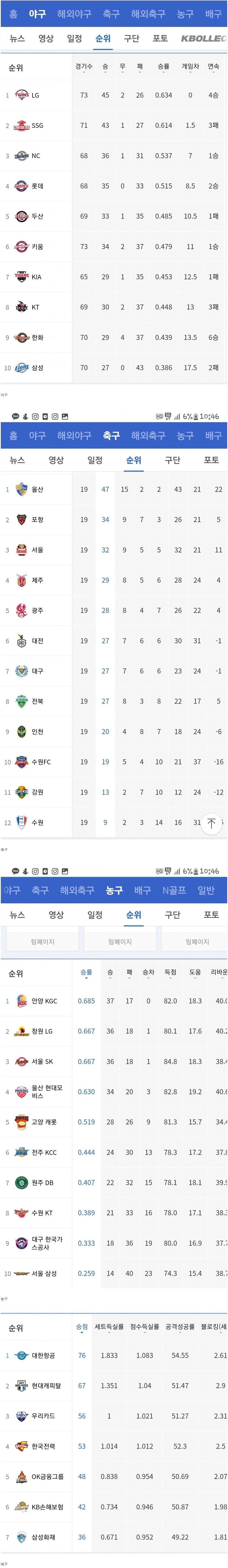Click the 게임차 column header

coord(190,66)
